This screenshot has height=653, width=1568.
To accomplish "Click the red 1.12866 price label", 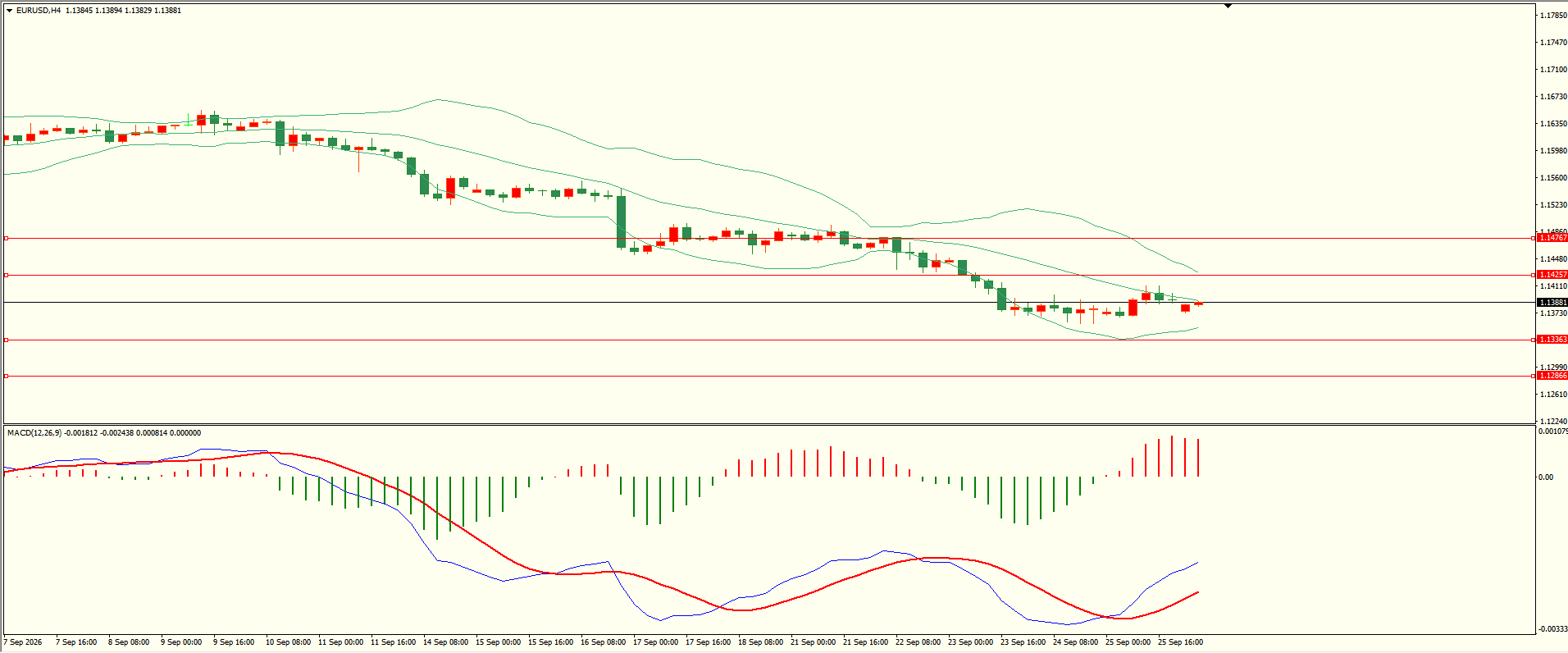I will [1552, 376].
